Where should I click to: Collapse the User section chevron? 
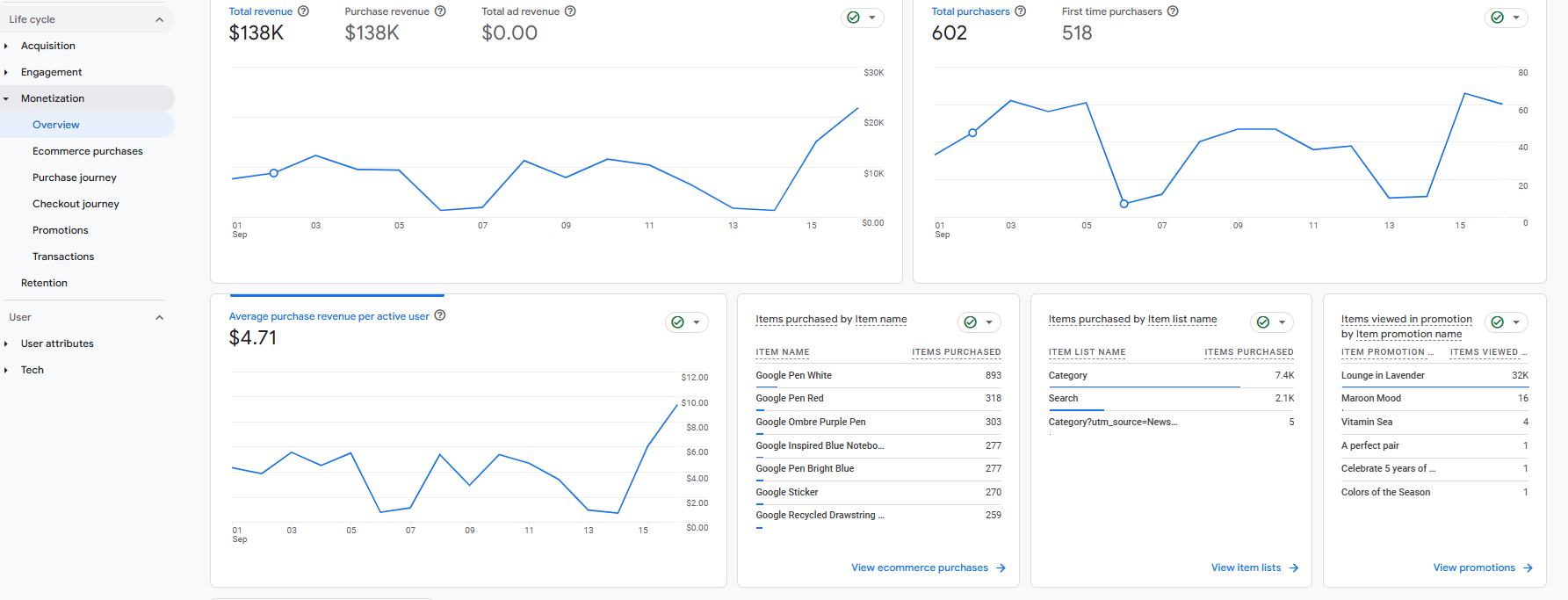tap(159, 317)
